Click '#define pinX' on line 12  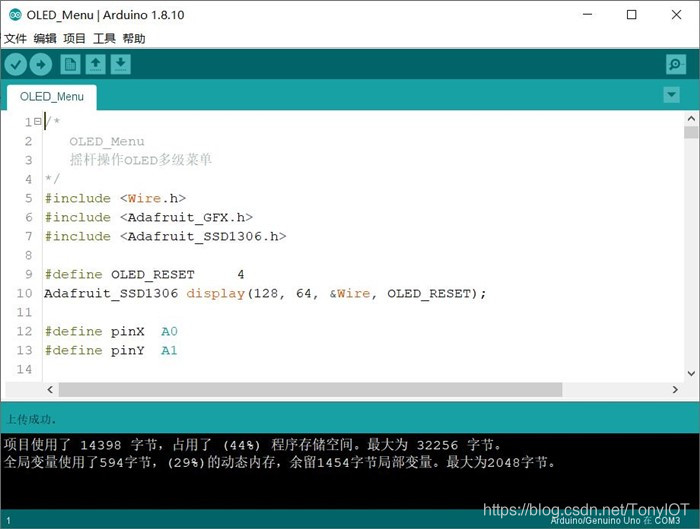click(x=94, y=331)
